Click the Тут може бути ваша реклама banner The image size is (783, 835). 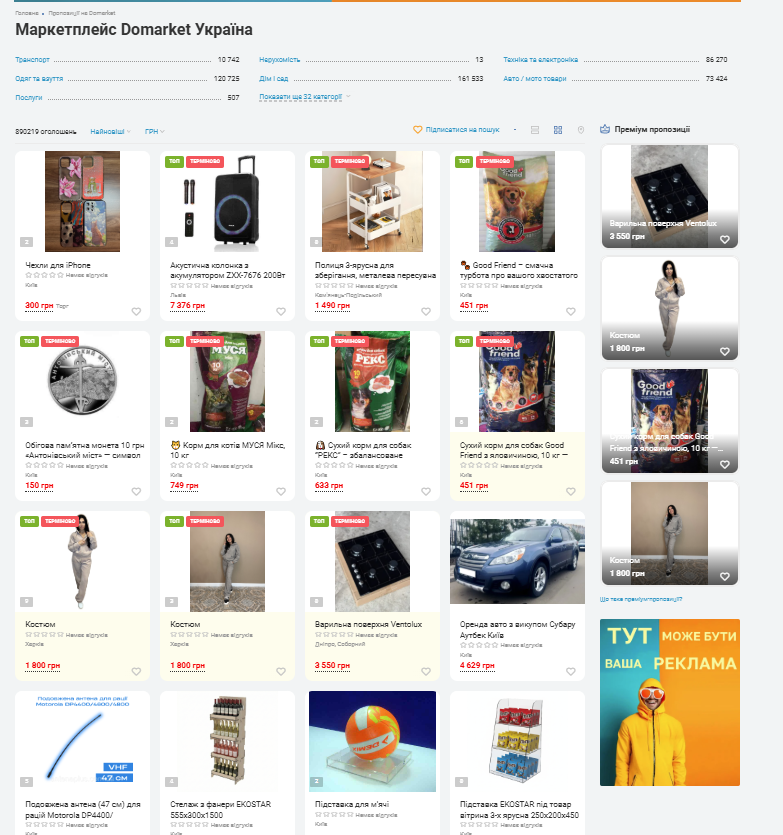(670, 702)
